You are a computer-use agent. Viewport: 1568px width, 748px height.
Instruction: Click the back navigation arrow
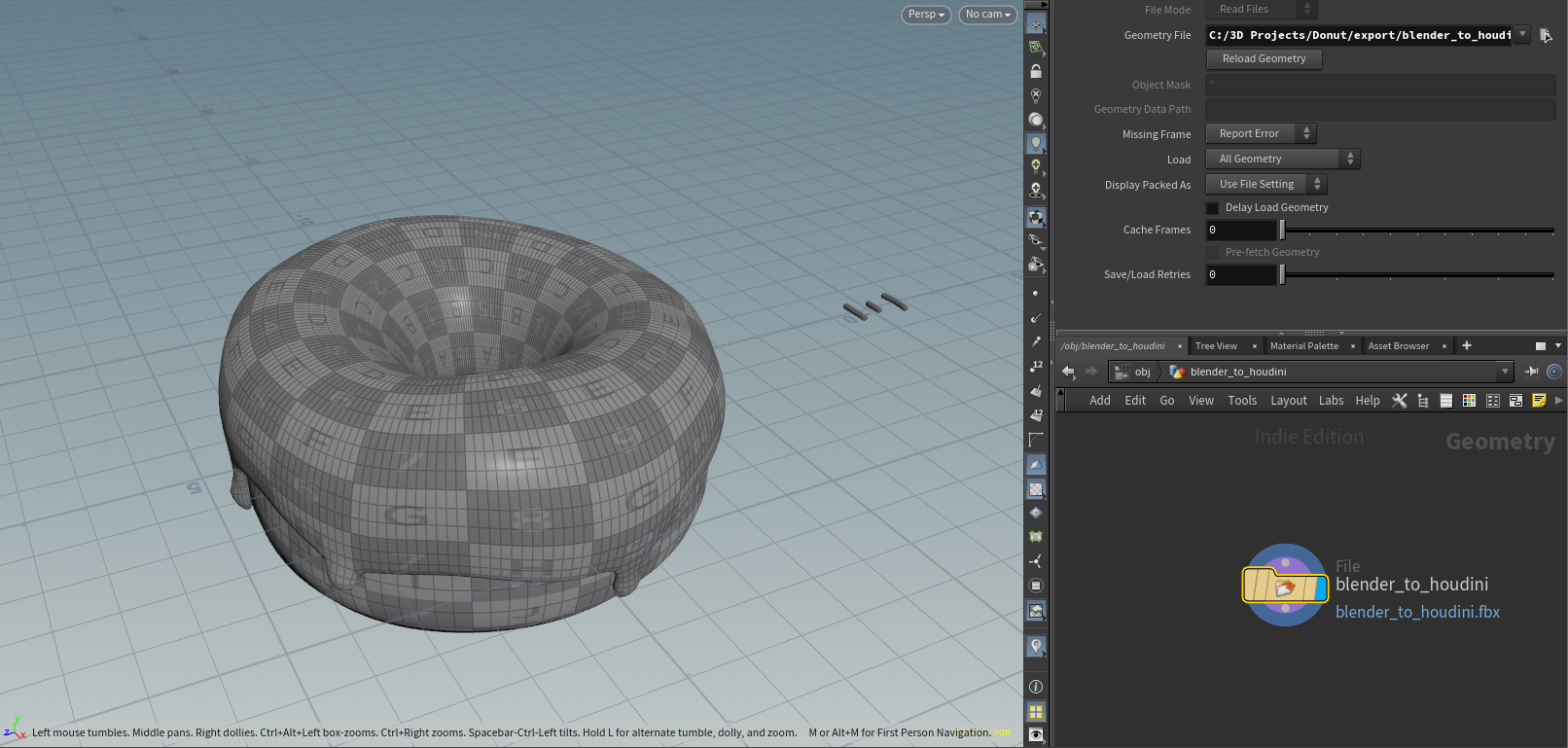tap(1068, 372)
